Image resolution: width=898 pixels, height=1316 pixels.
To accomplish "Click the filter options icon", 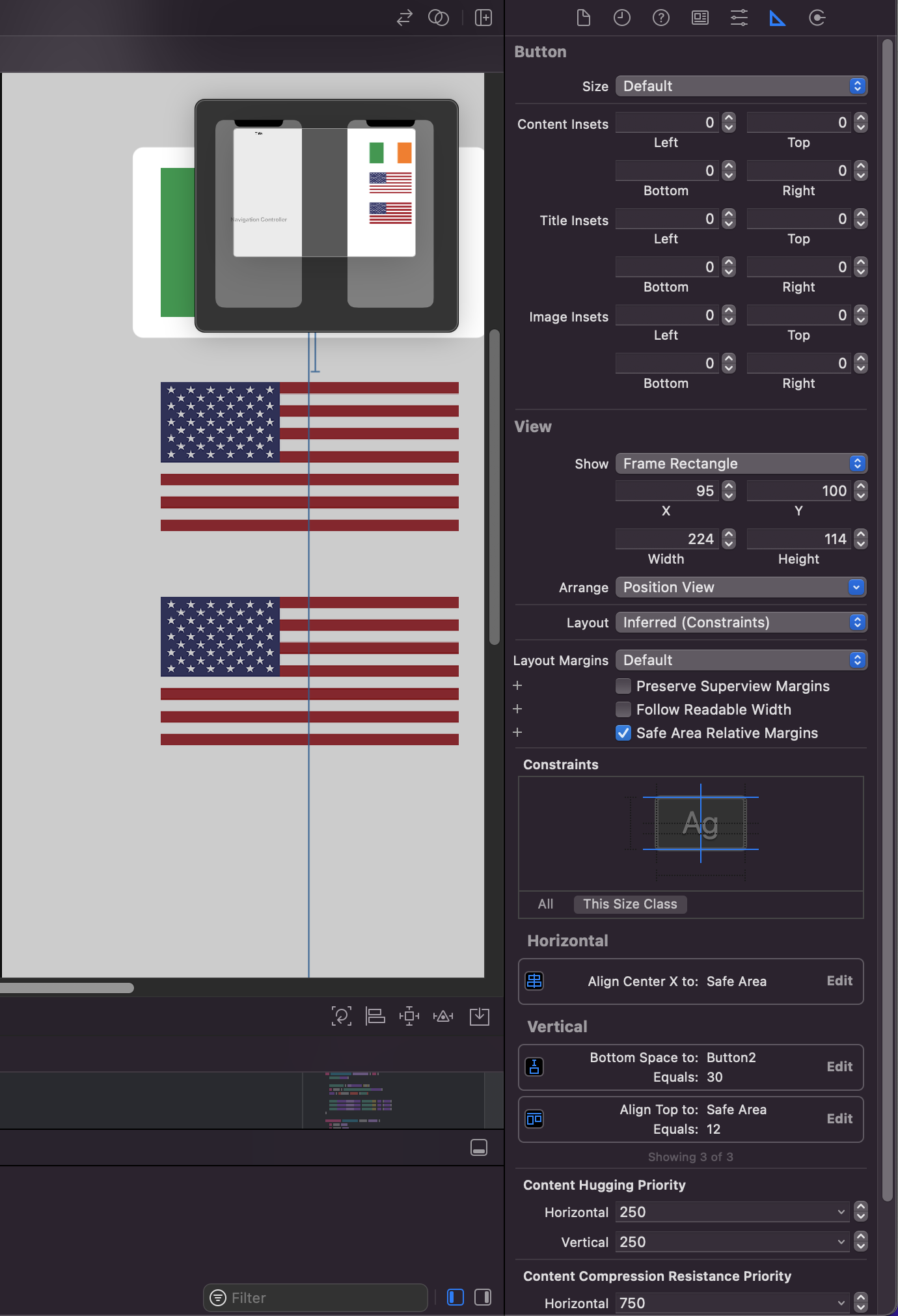I will click(x=218, y=1298).
